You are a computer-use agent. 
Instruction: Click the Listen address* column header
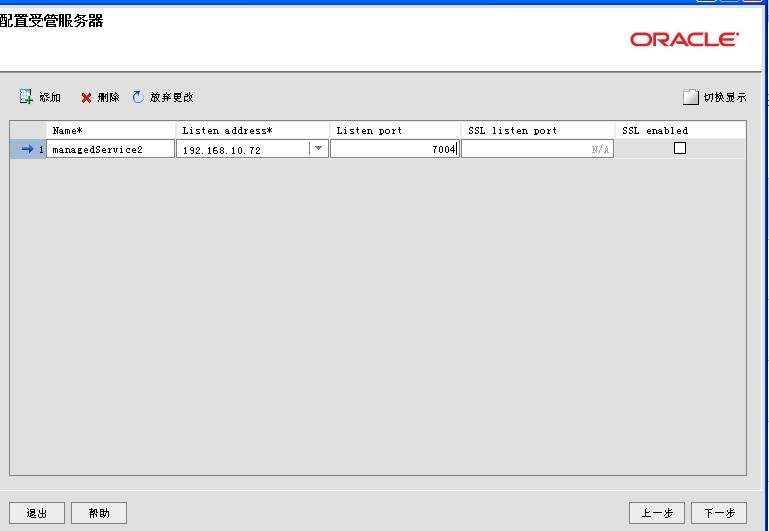pyautogui.click(x=253, y=130)
